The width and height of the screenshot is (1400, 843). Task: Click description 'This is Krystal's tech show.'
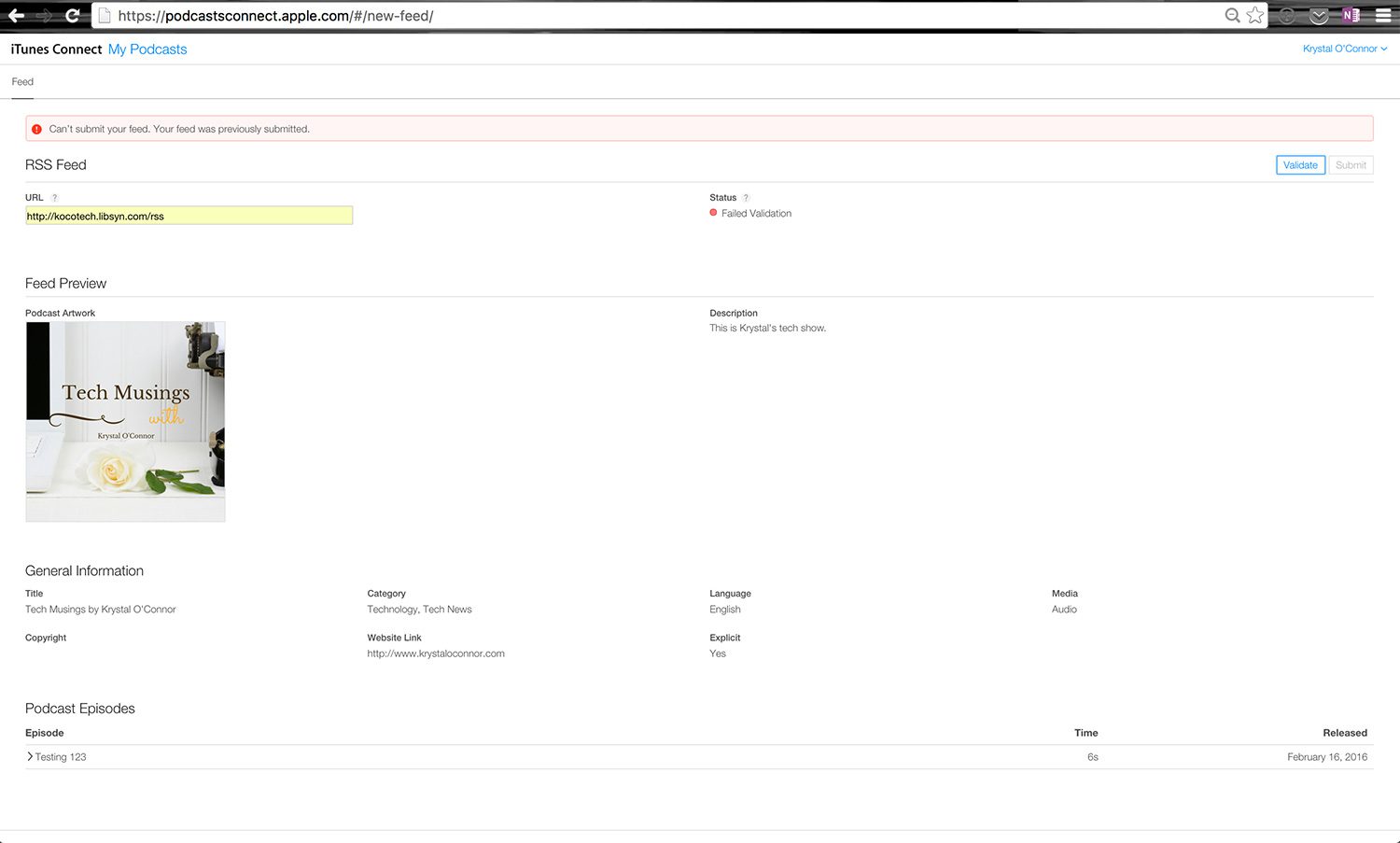coord(767,329)
